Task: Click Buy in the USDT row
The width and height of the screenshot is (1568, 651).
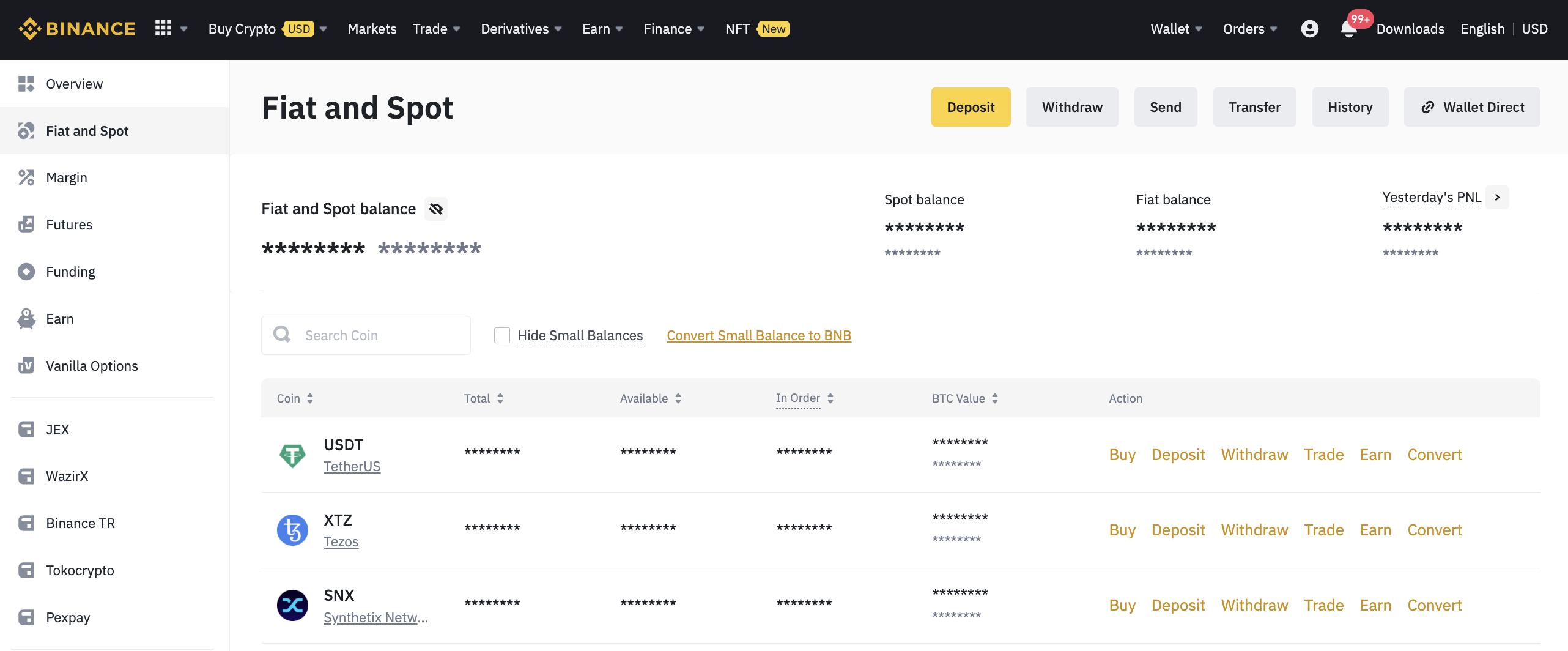Action: [x=1122, y=455]
